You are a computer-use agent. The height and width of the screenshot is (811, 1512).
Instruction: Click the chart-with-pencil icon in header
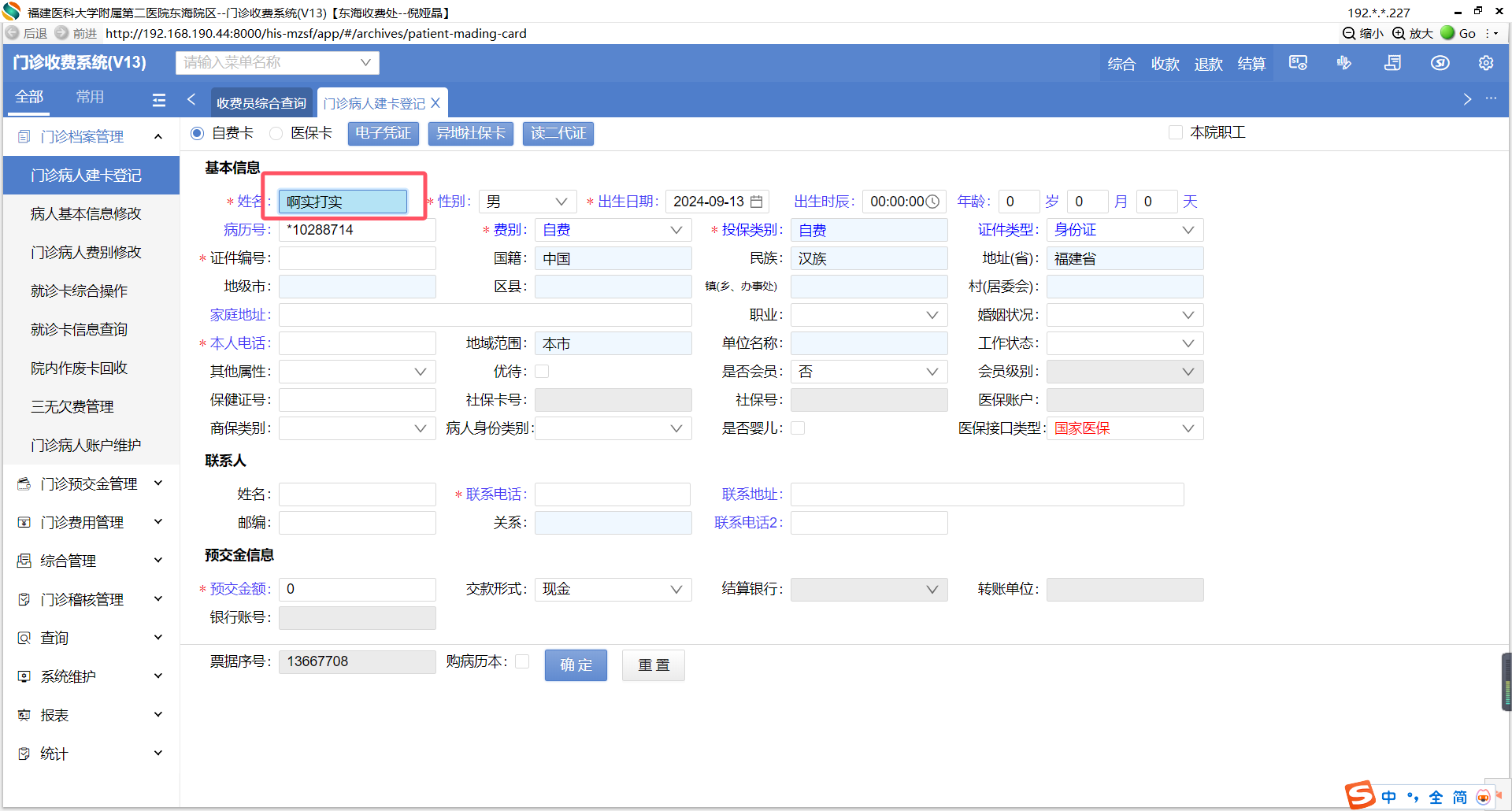(1344, 63)
